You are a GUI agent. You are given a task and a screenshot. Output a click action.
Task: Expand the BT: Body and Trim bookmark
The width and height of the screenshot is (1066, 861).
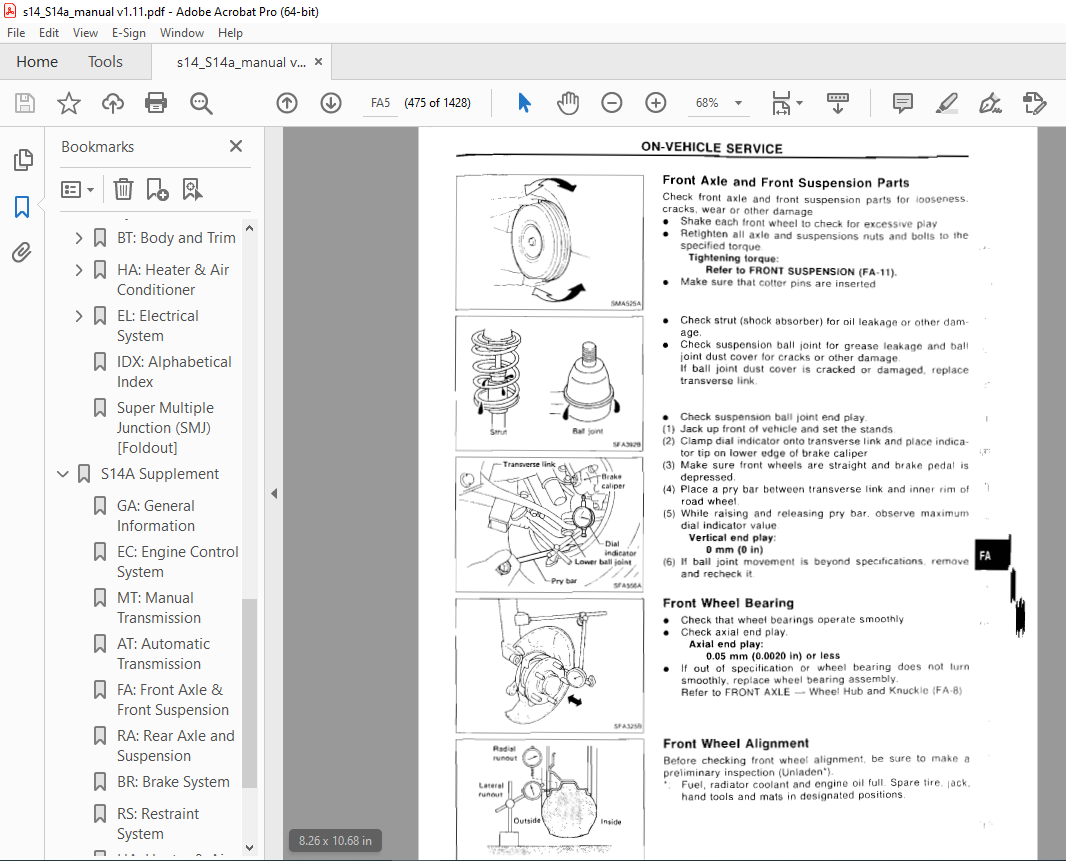pyautogui.click(x=79, y=238)
